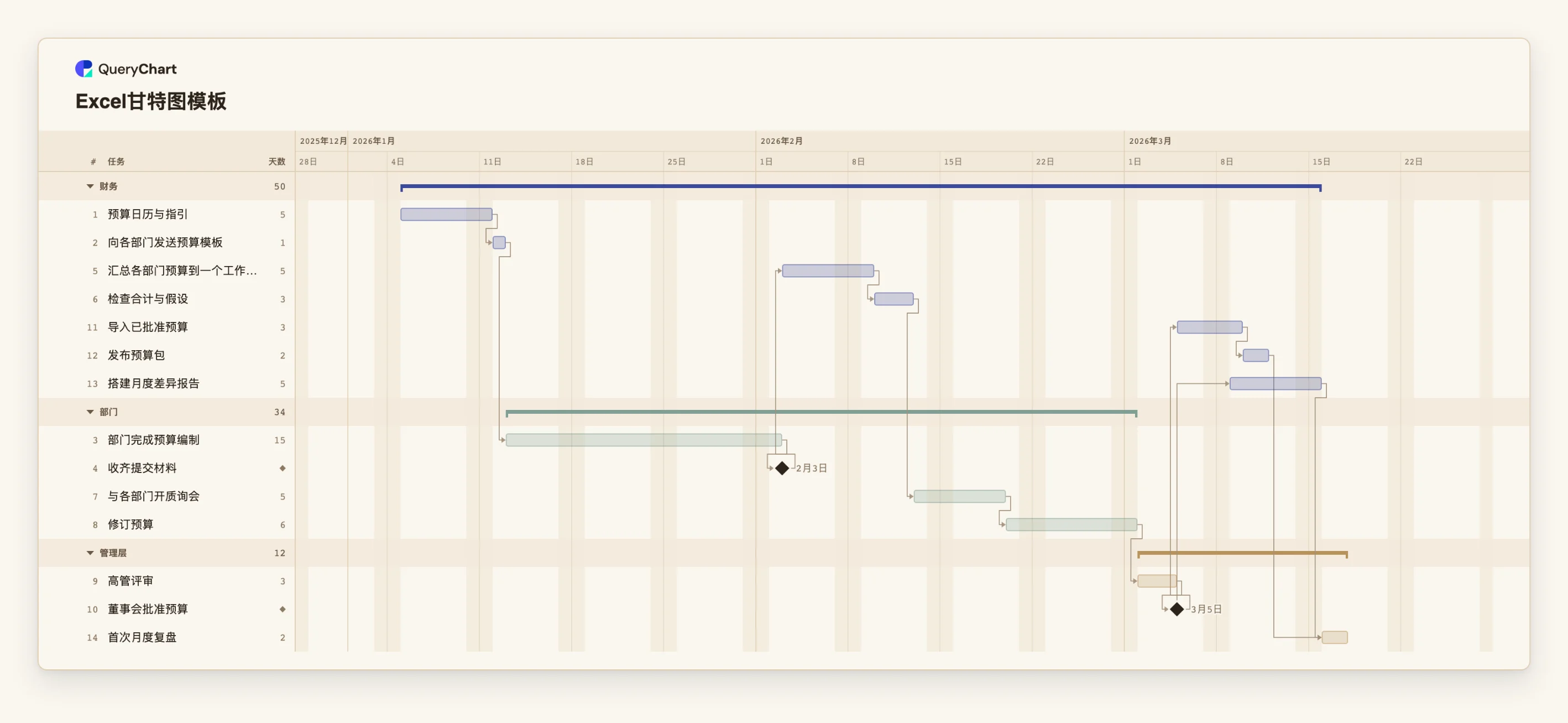Click the 董事会批准预算 milestone diamond on the timeline
Screen dimensions: 1568x723
tap(1177, 609)
